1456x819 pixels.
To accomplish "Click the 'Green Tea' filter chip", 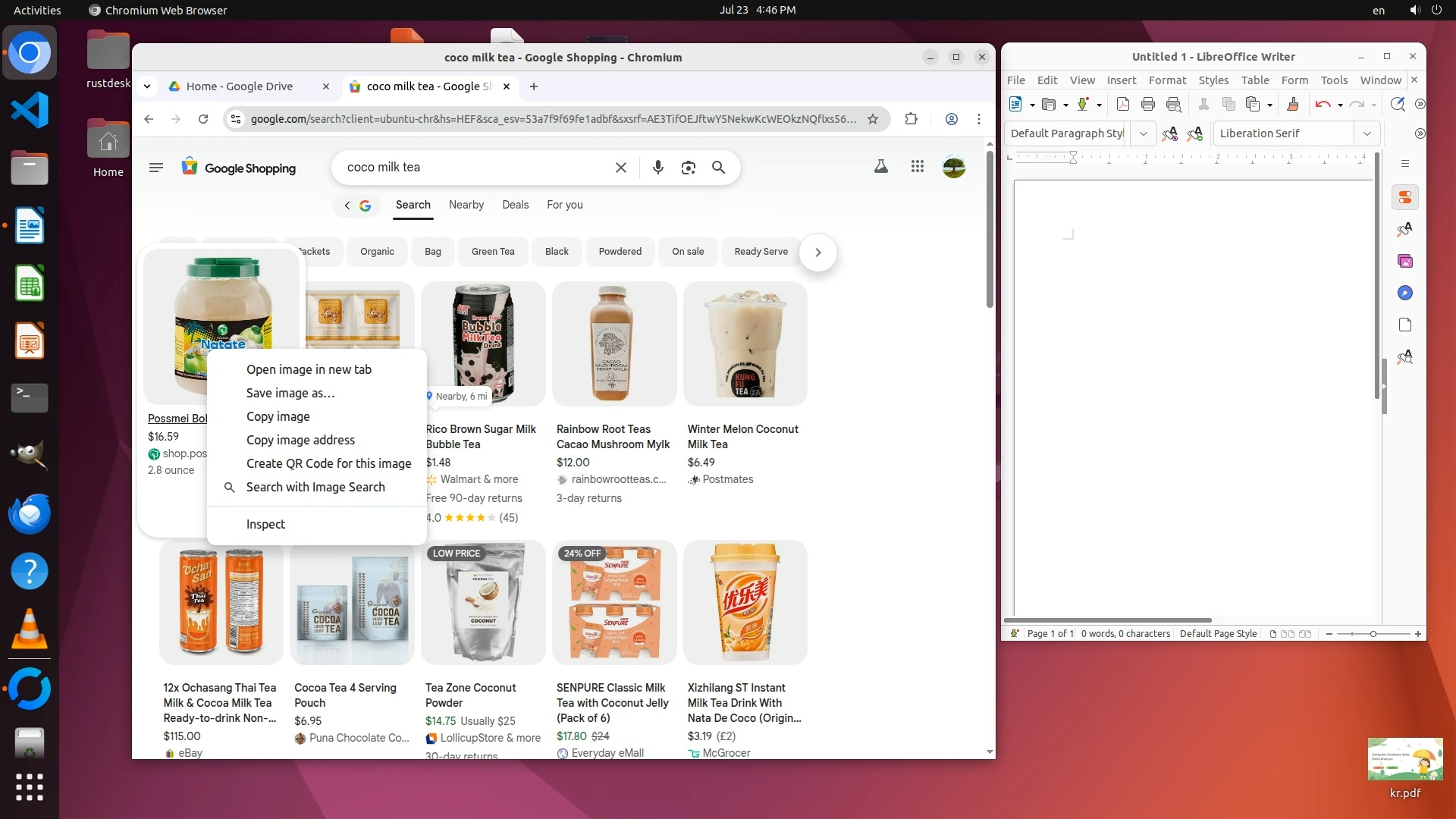I will tap(493, 252).
